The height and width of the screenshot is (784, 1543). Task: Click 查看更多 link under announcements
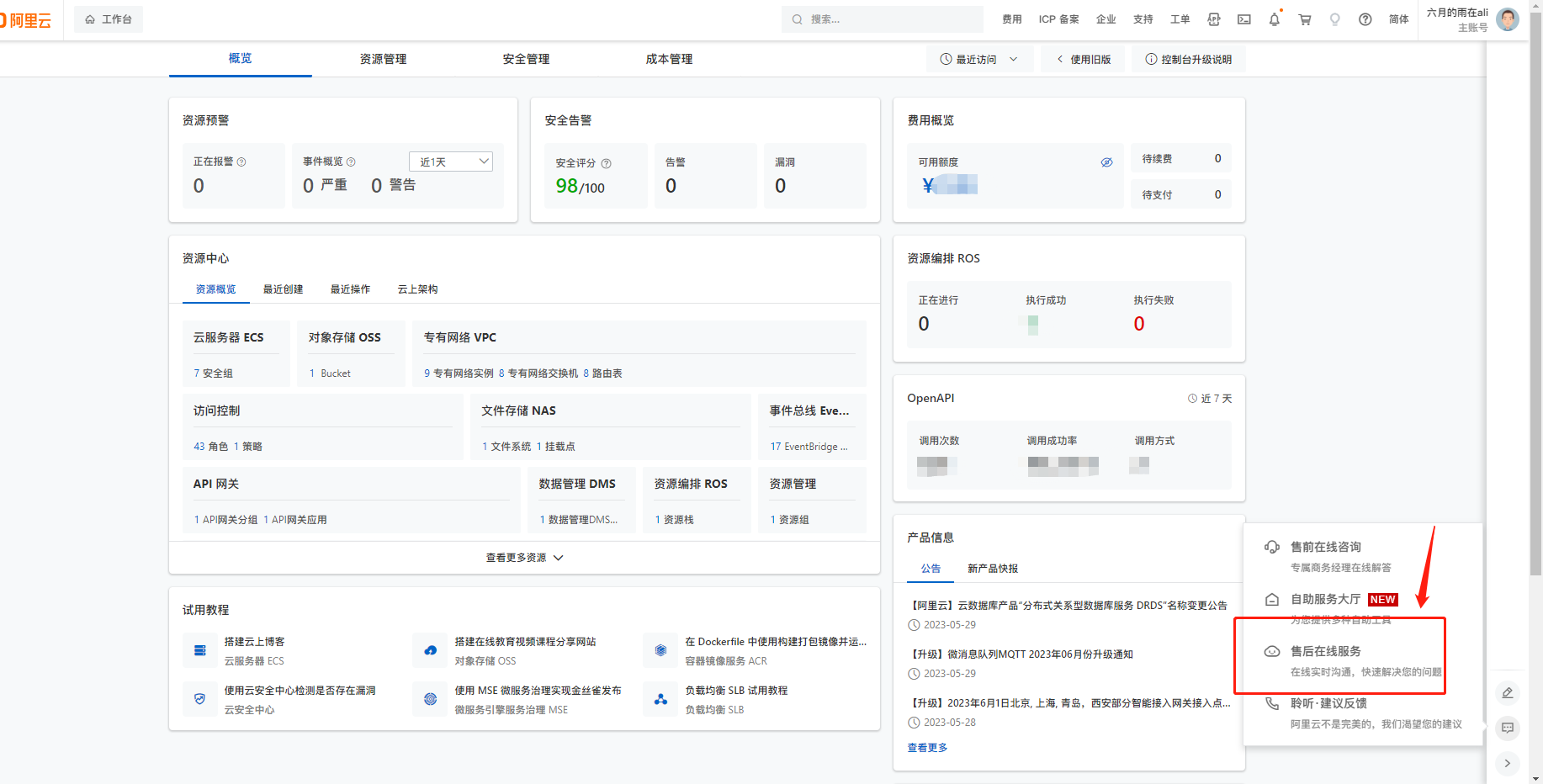coord(927,748)
